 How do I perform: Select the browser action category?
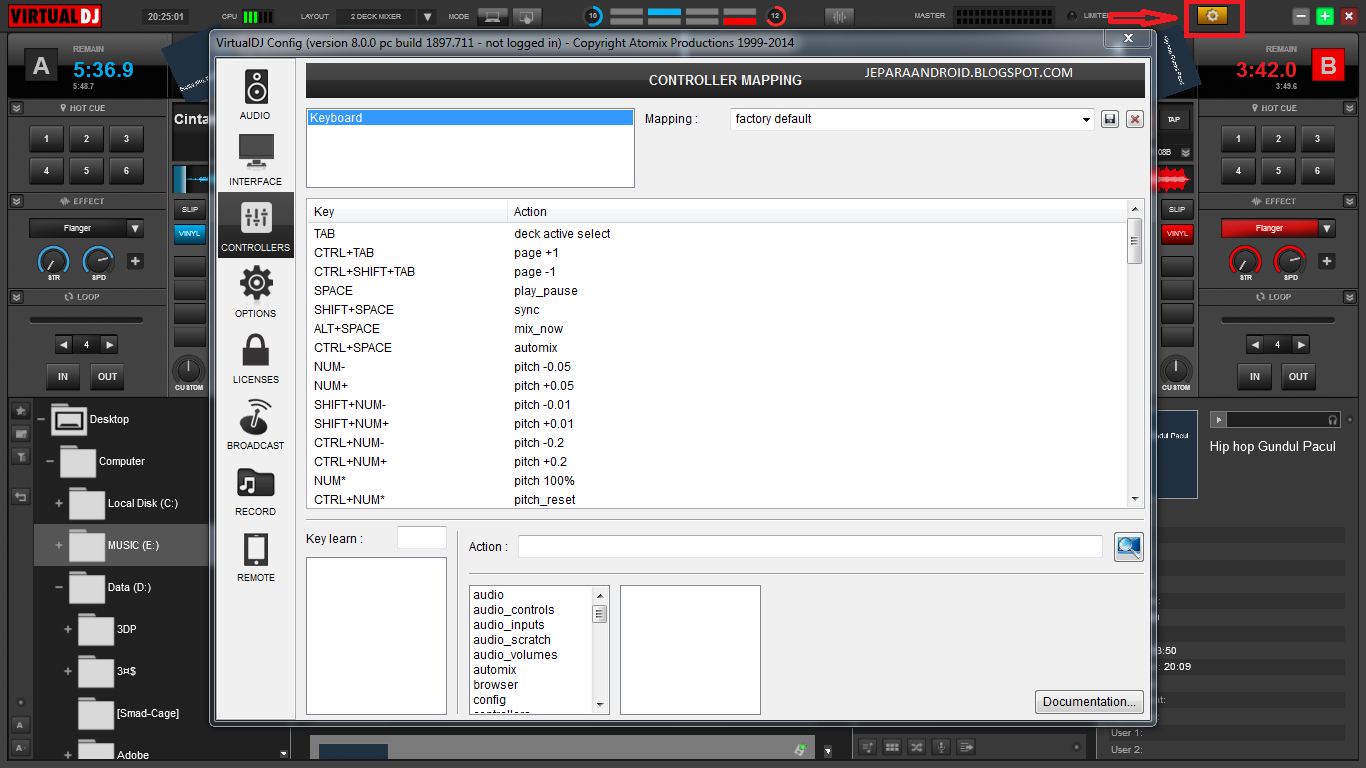(496, 685)
